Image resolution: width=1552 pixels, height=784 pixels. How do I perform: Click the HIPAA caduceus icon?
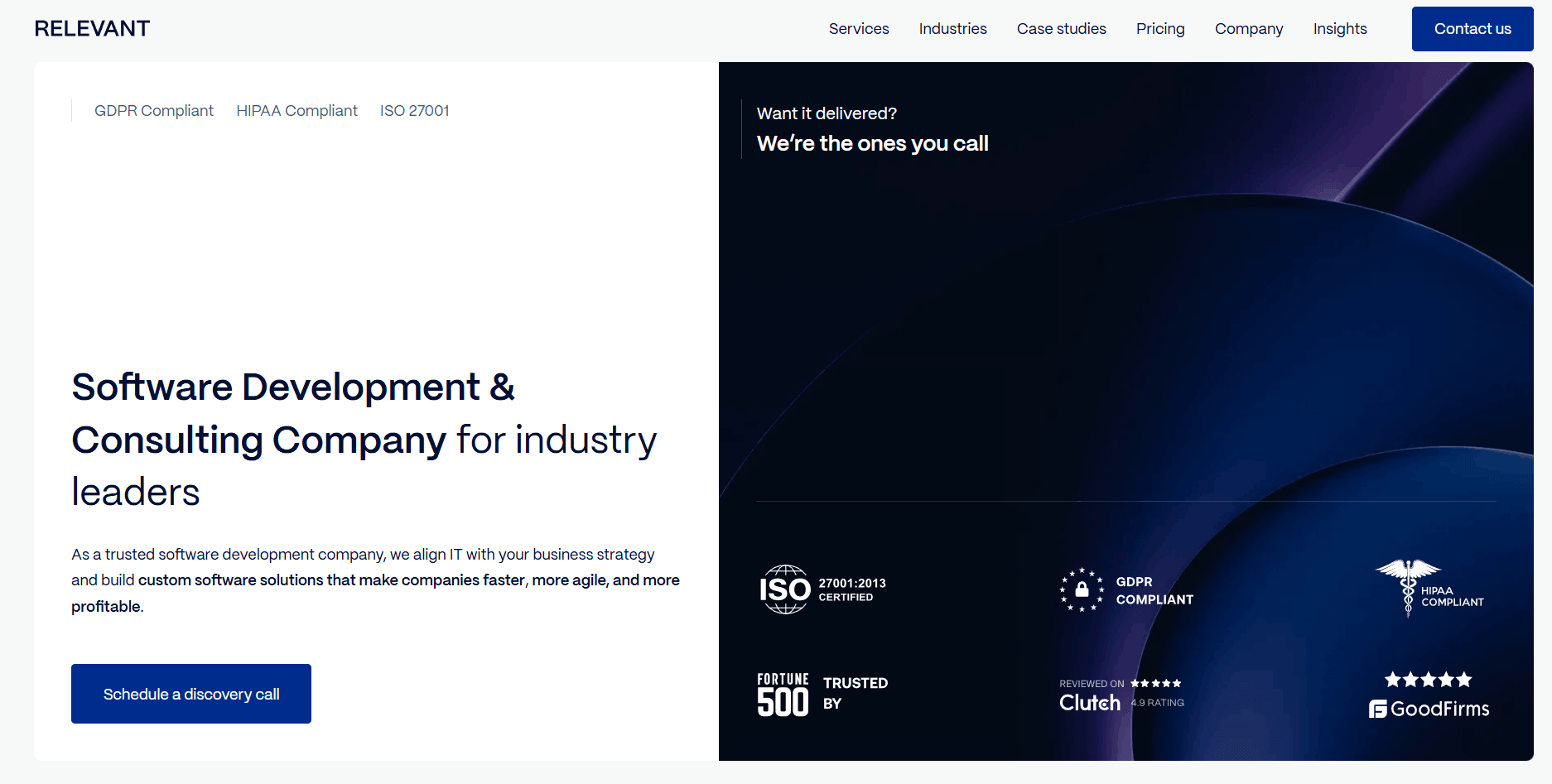(x=1408, y=588)
